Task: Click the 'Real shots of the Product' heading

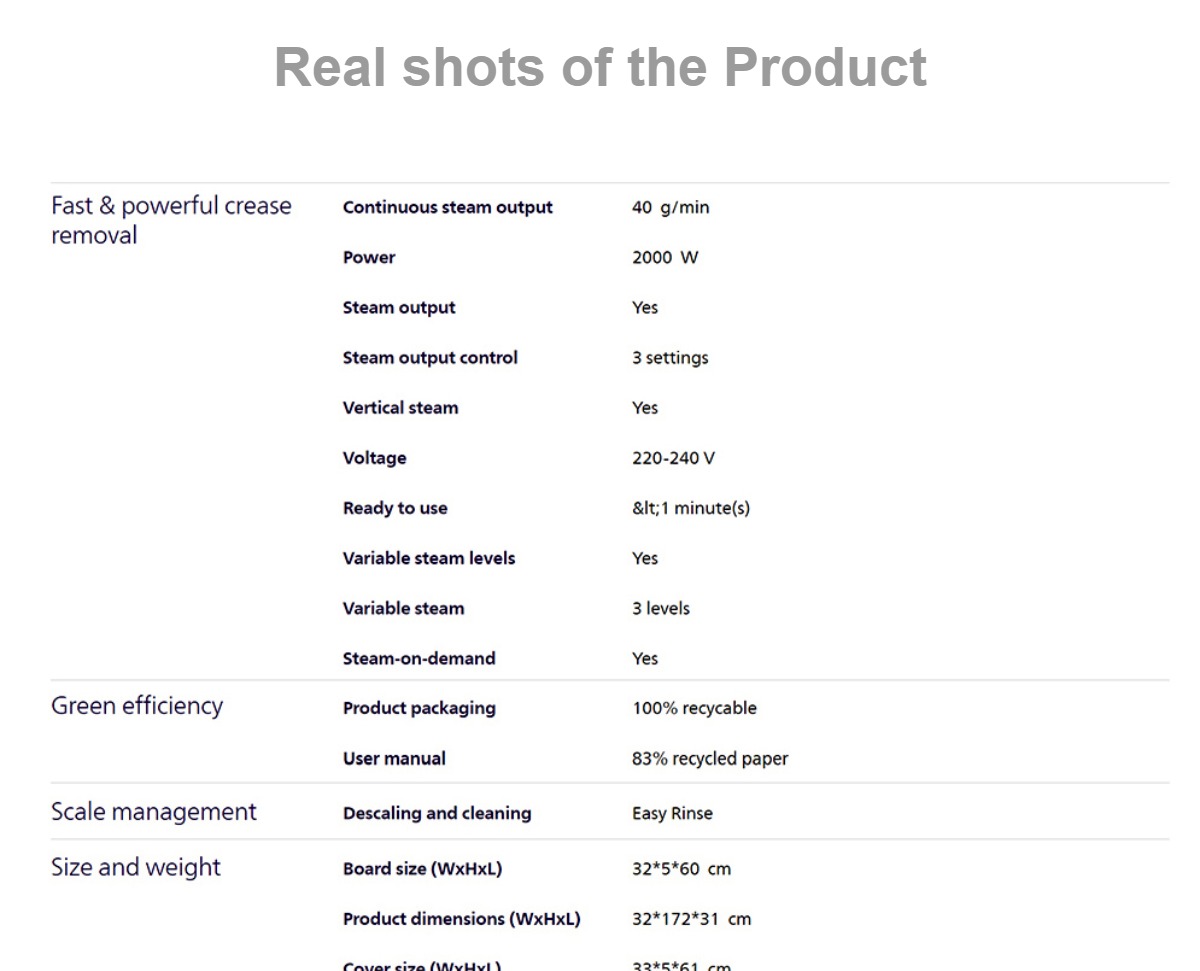Action: (x=600, y=67)
